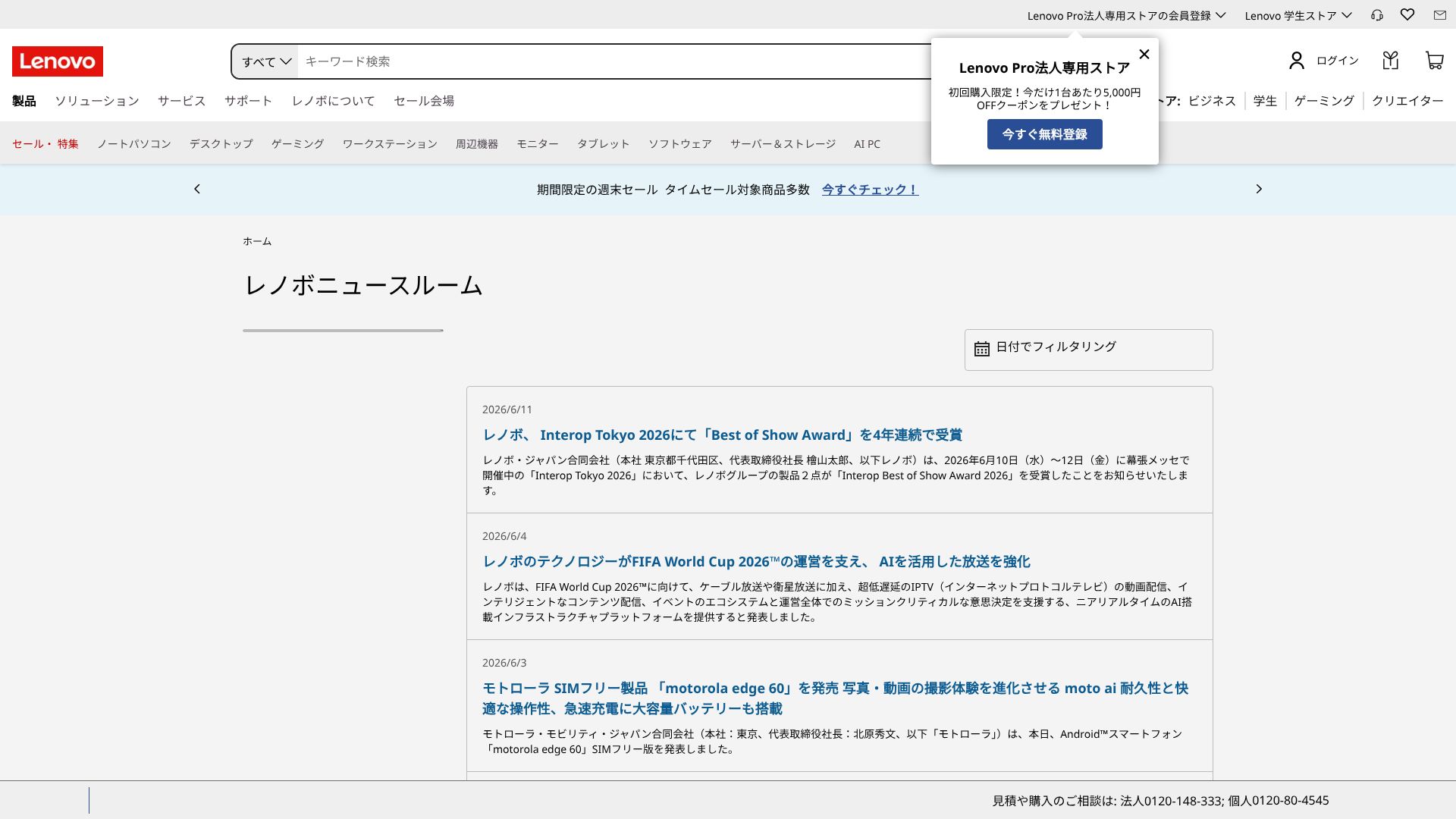Viewport: 1456px width, 819px height.
Task: Click the Lenovo logo
Action: pos(58,61)
